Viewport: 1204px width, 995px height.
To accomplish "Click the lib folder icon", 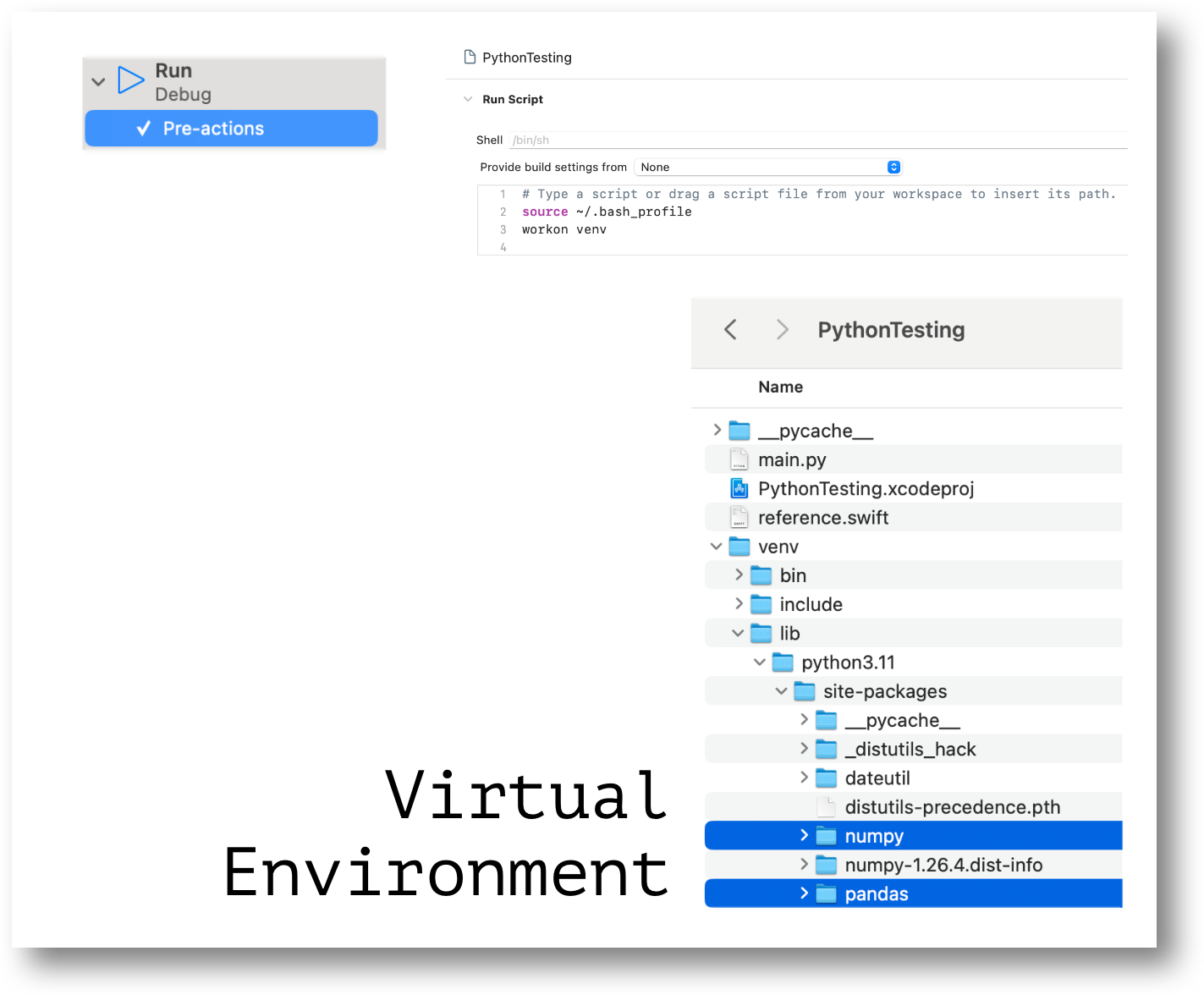I will (761, 633).
